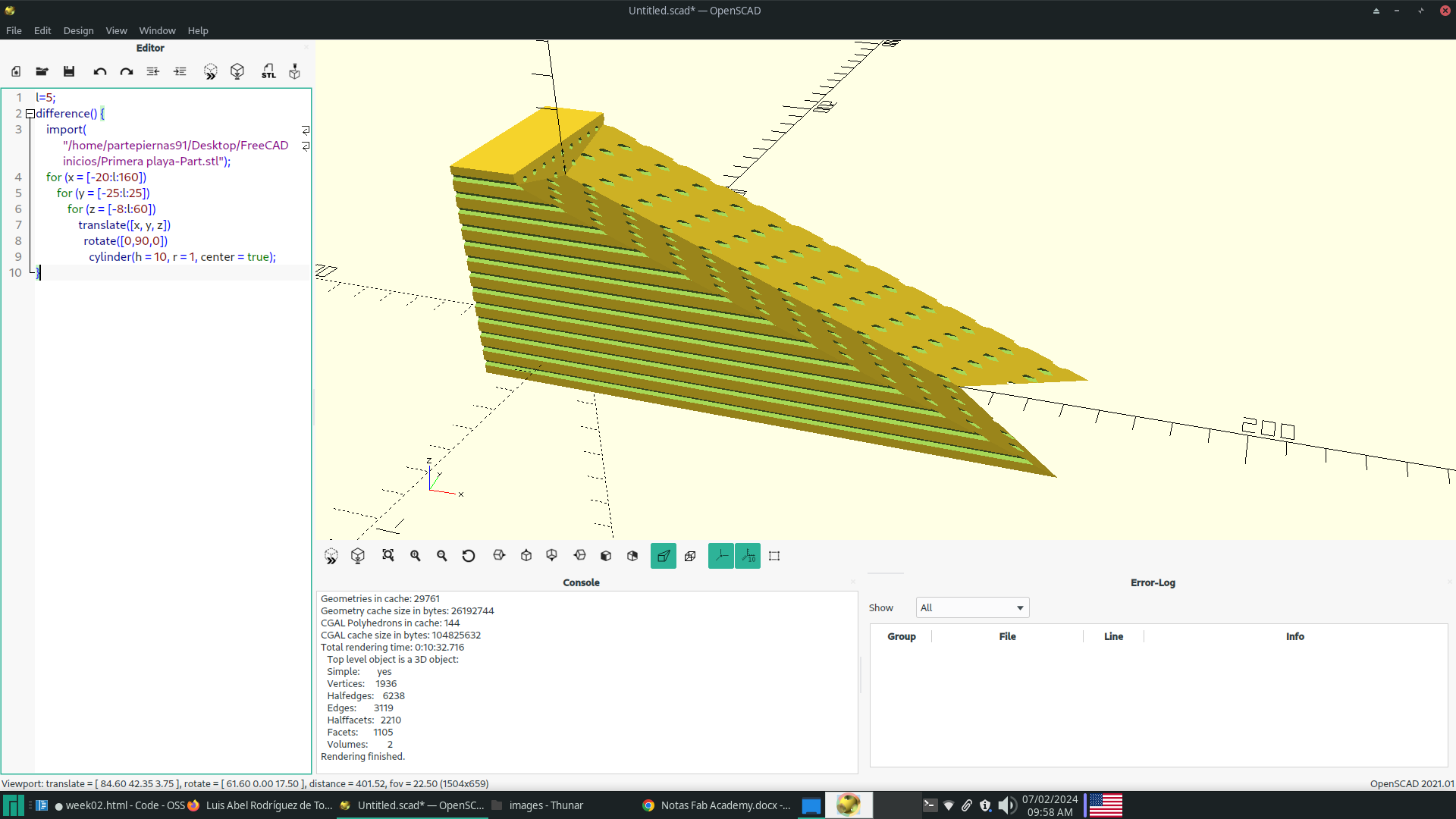This screenshot has width=1456, height=819.
Task: Switch to Notas Fab Academy.docx taskbar window
Action: (717, 805)
